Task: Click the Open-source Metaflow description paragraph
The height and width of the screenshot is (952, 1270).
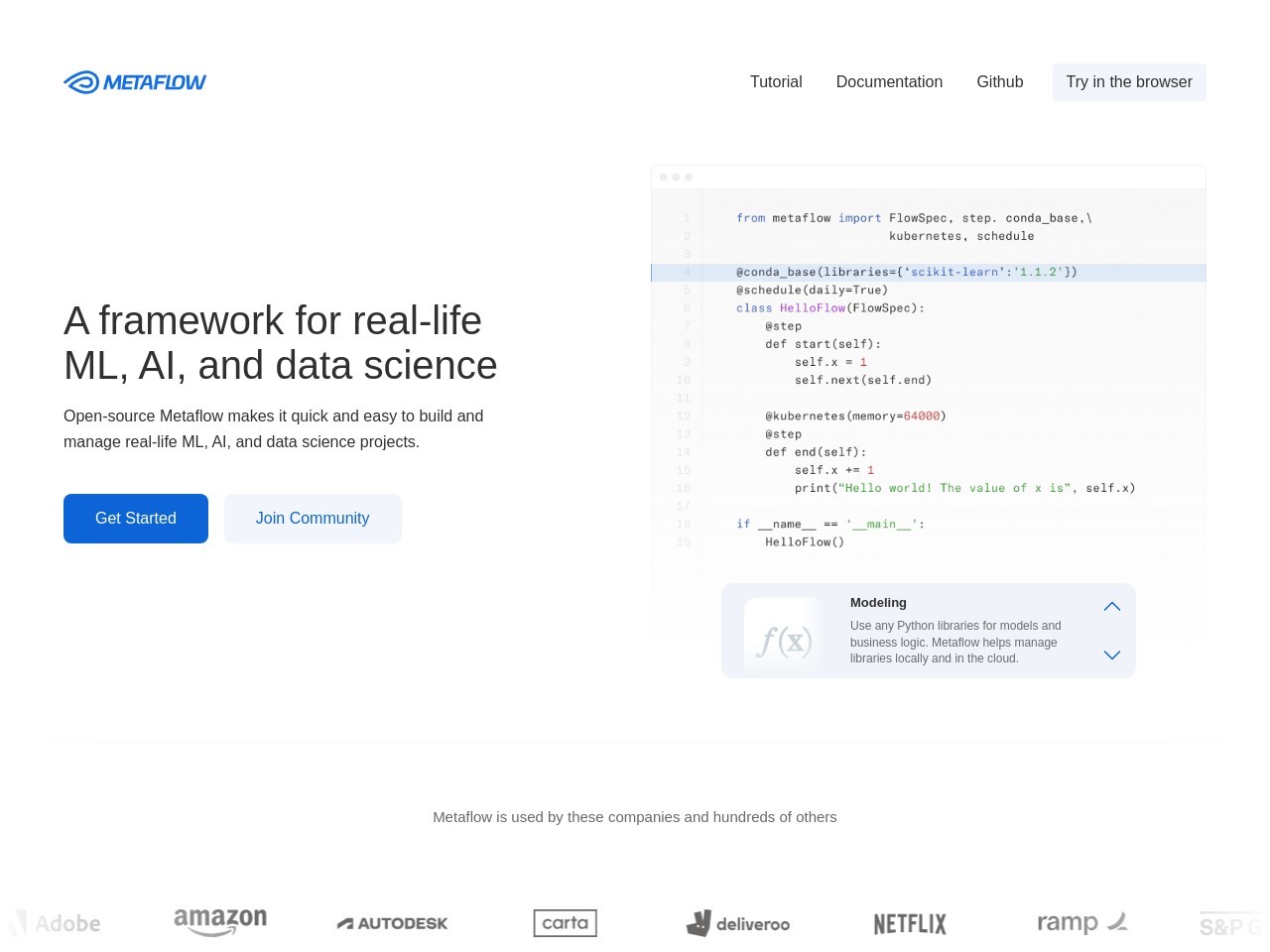Action: (274, 428)
